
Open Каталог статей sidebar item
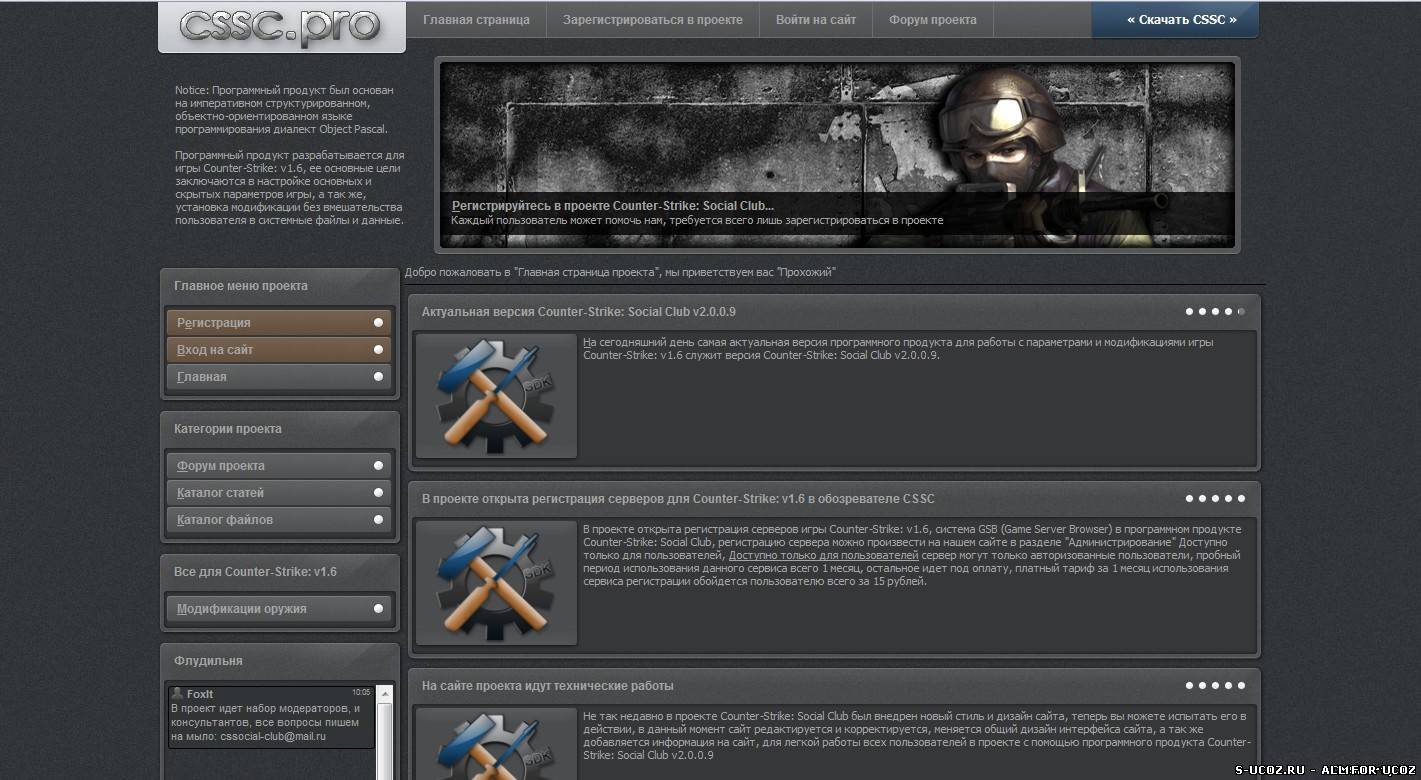click(x=278, y=493)
